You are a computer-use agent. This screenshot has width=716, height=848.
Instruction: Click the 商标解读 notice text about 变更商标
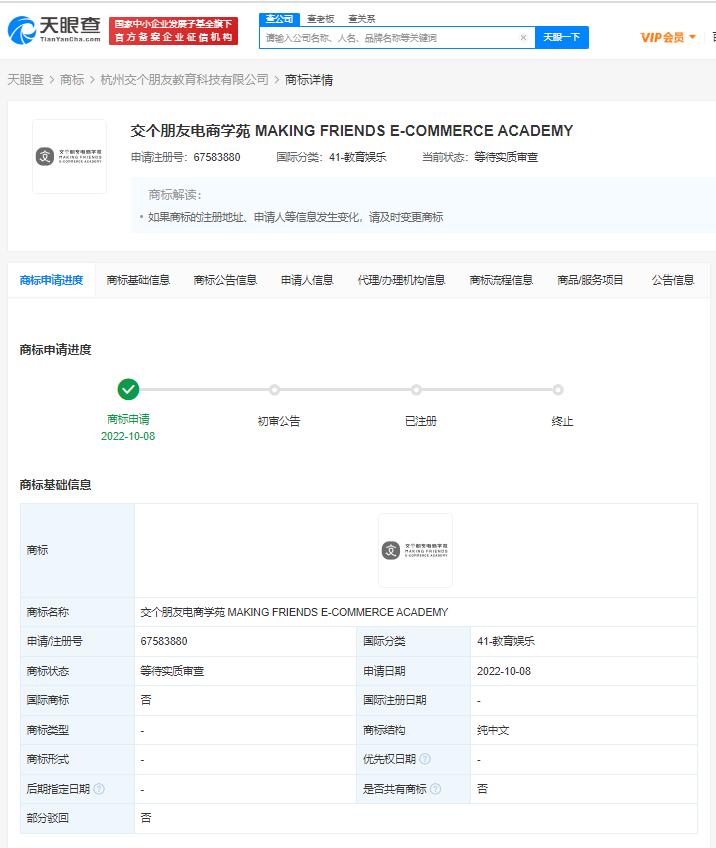pyautogui.click(x=295, y=217)
